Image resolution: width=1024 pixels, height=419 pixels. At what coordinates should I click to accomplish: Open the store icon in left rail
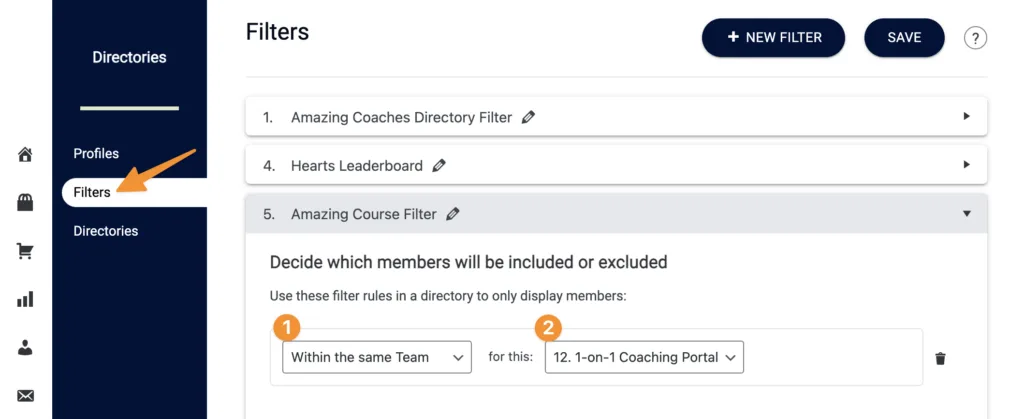pyautogui.click(x=26, y=203)
